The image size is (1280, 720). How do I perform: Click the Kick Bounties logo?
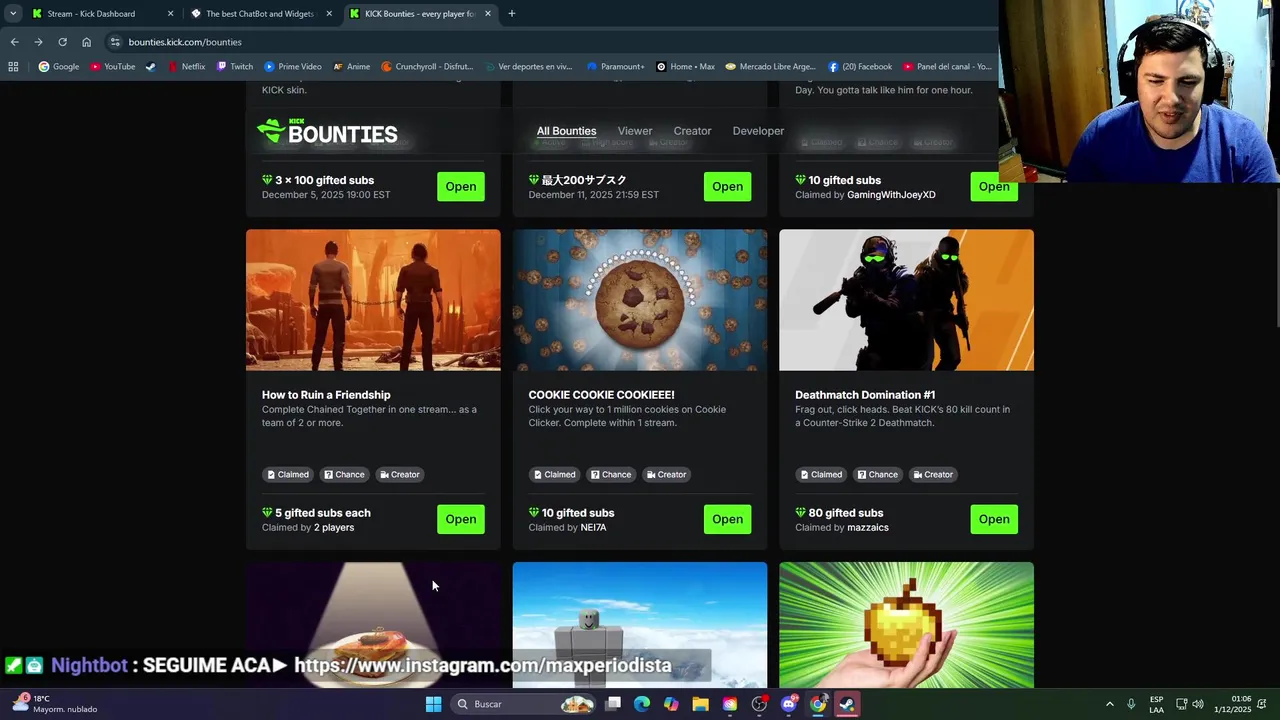[x=327, y=131]
